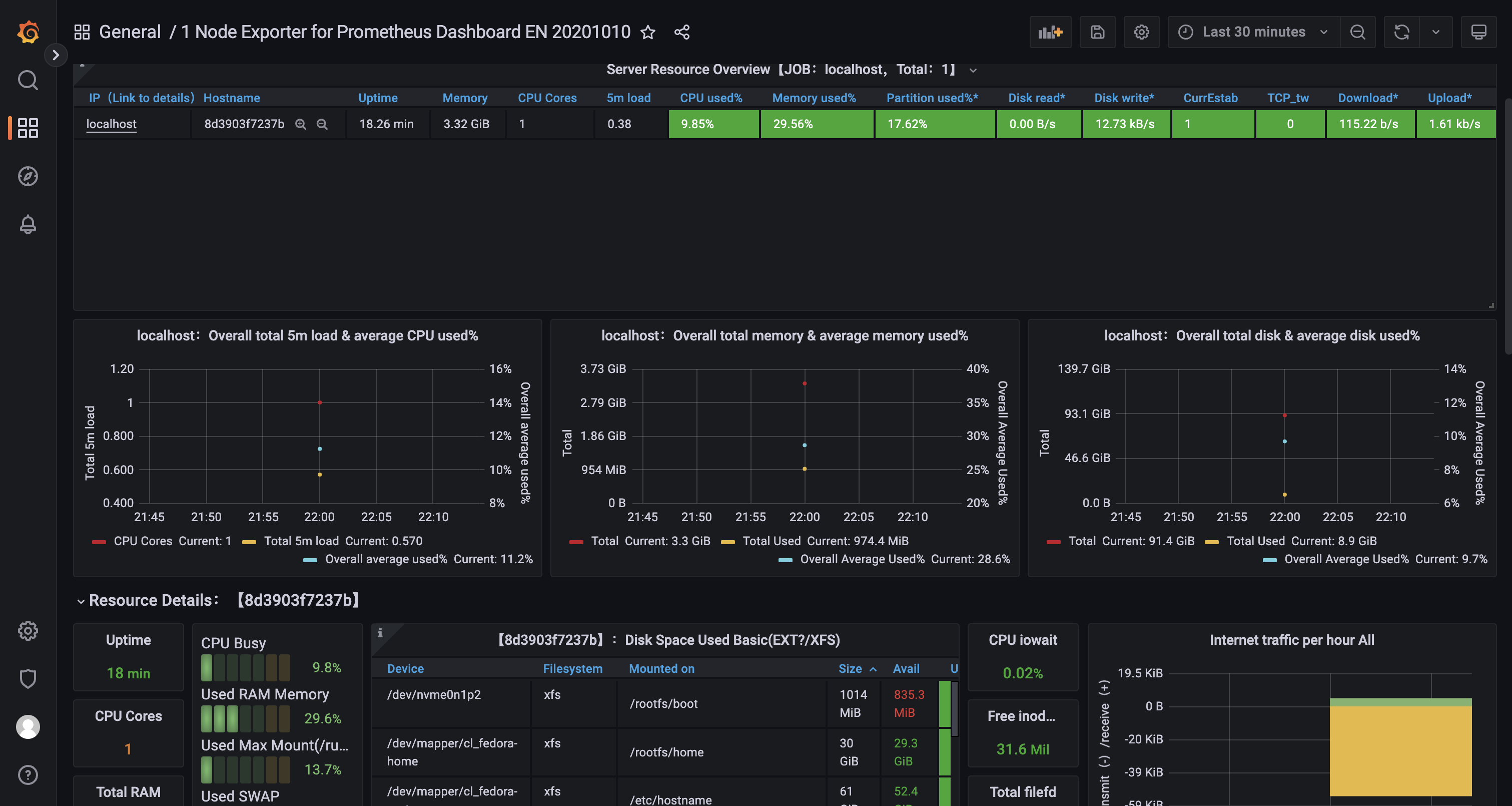The image size is (1512, 806).
Task: Open dashboard settings gear in top bar
Action: [1141, 32]
